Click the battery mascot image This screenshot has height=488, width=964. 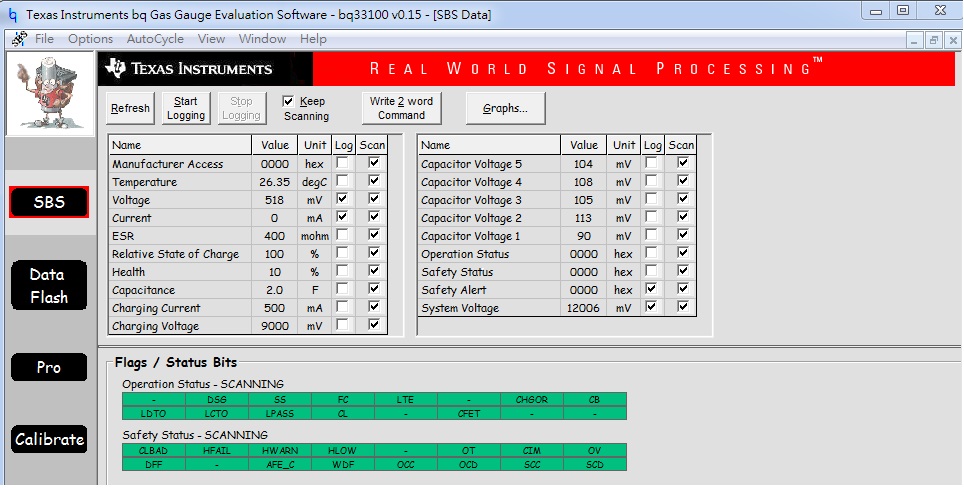click(x=50, y=93)
